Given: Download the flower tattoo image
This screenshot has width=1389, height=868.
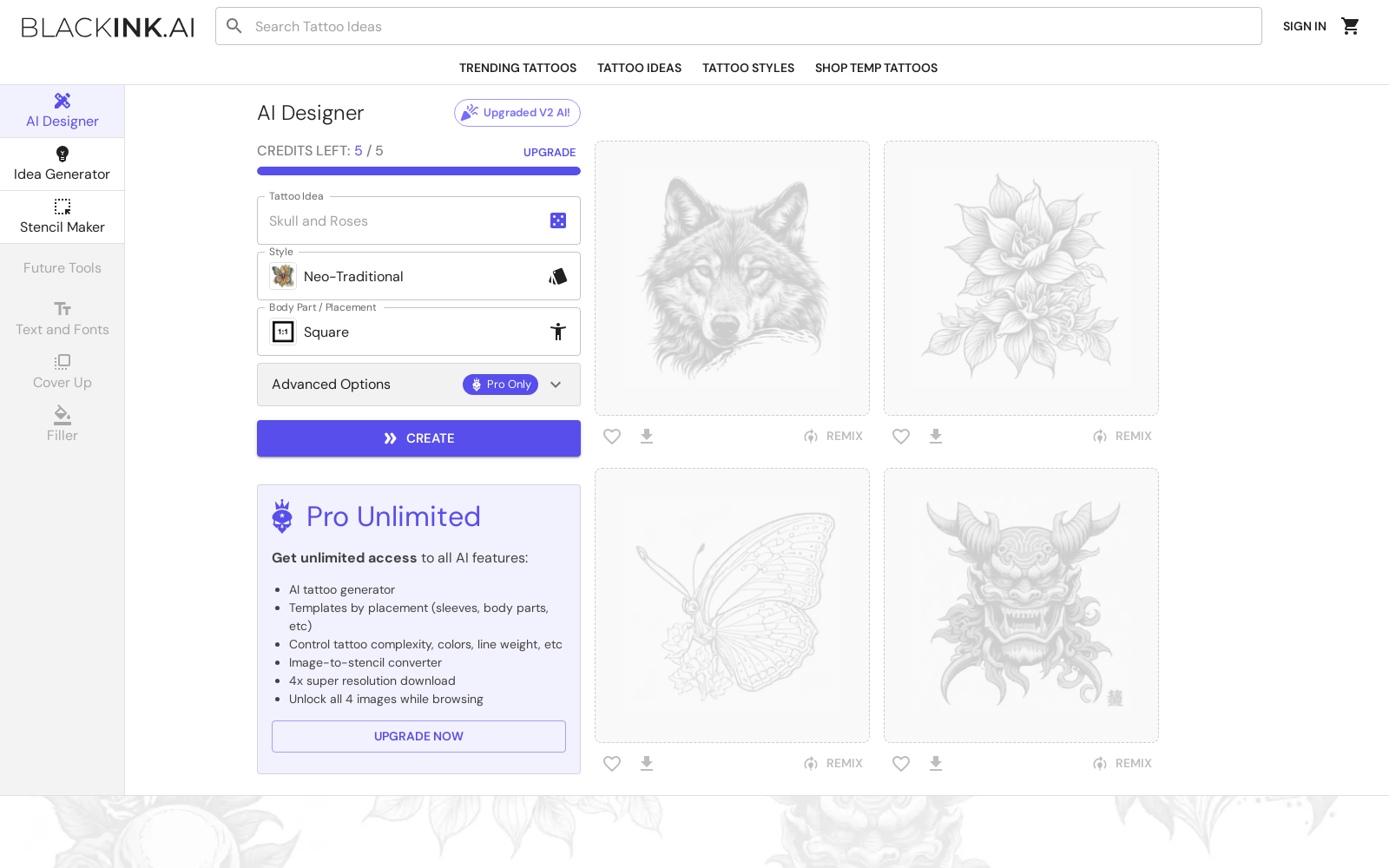Looking at the screenshot, I should click(x=936, y=436).
